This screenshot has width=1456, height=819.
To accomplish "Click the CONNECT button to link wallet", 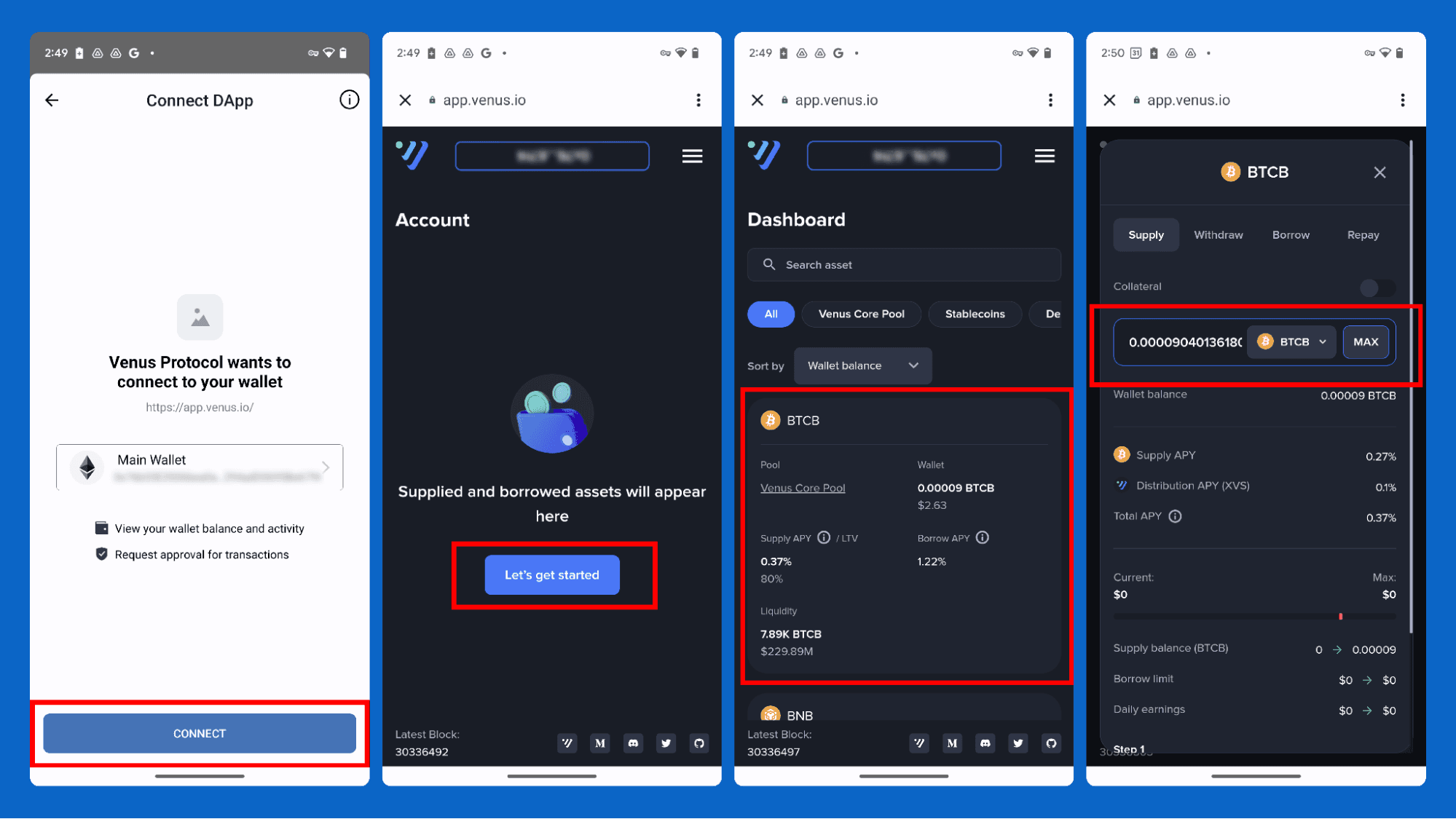I will pyautogui.click(x=199, y=733).
